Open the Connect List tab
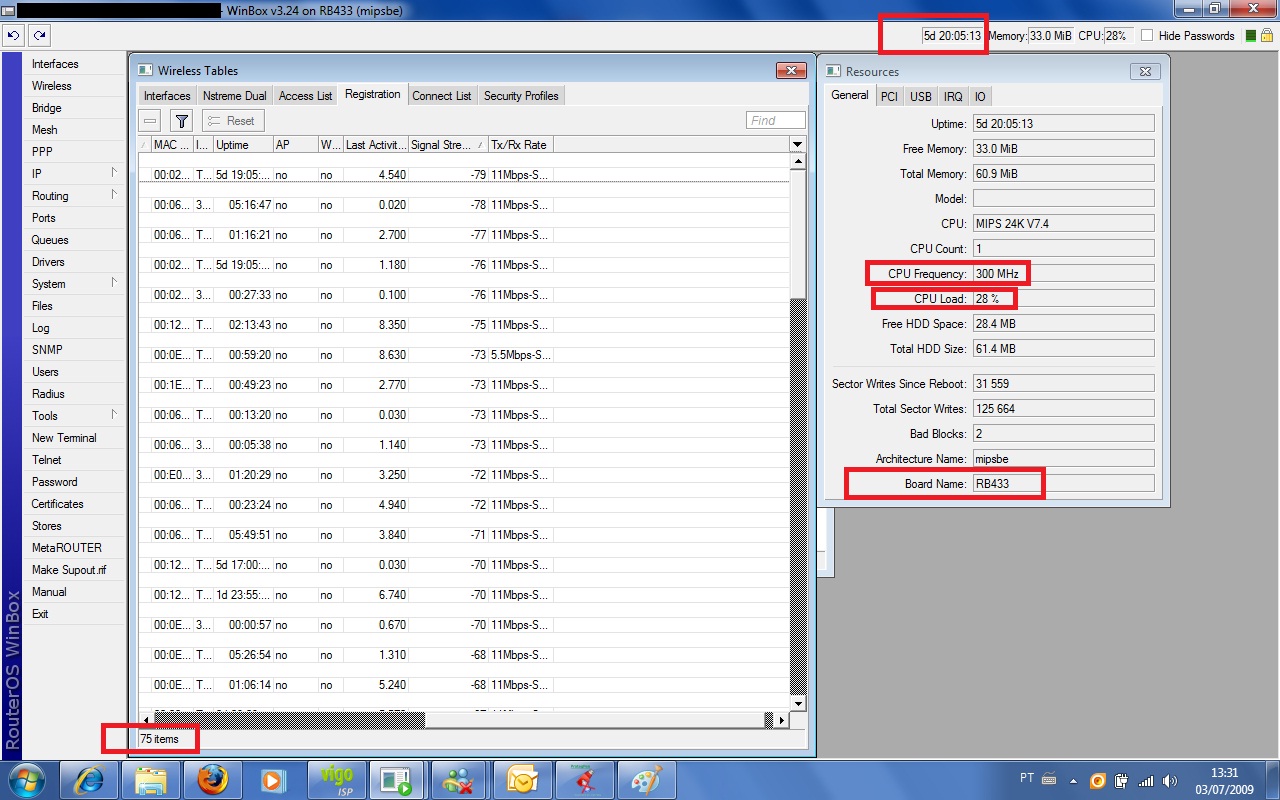This screenshot has width=1280, height=800. 441,96
